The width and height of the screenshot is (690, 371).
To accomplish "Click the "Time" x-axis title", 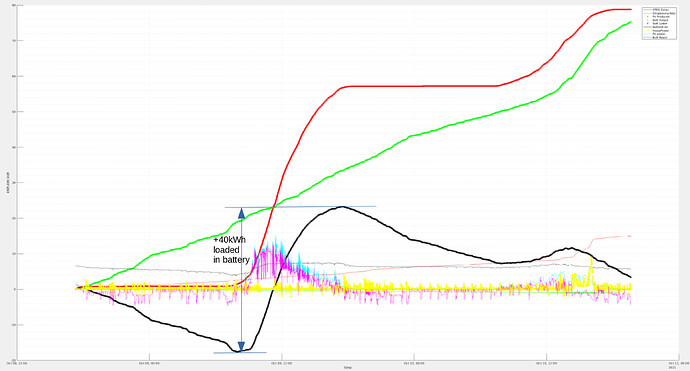I will pyautogui.click(x=348, y=367).
